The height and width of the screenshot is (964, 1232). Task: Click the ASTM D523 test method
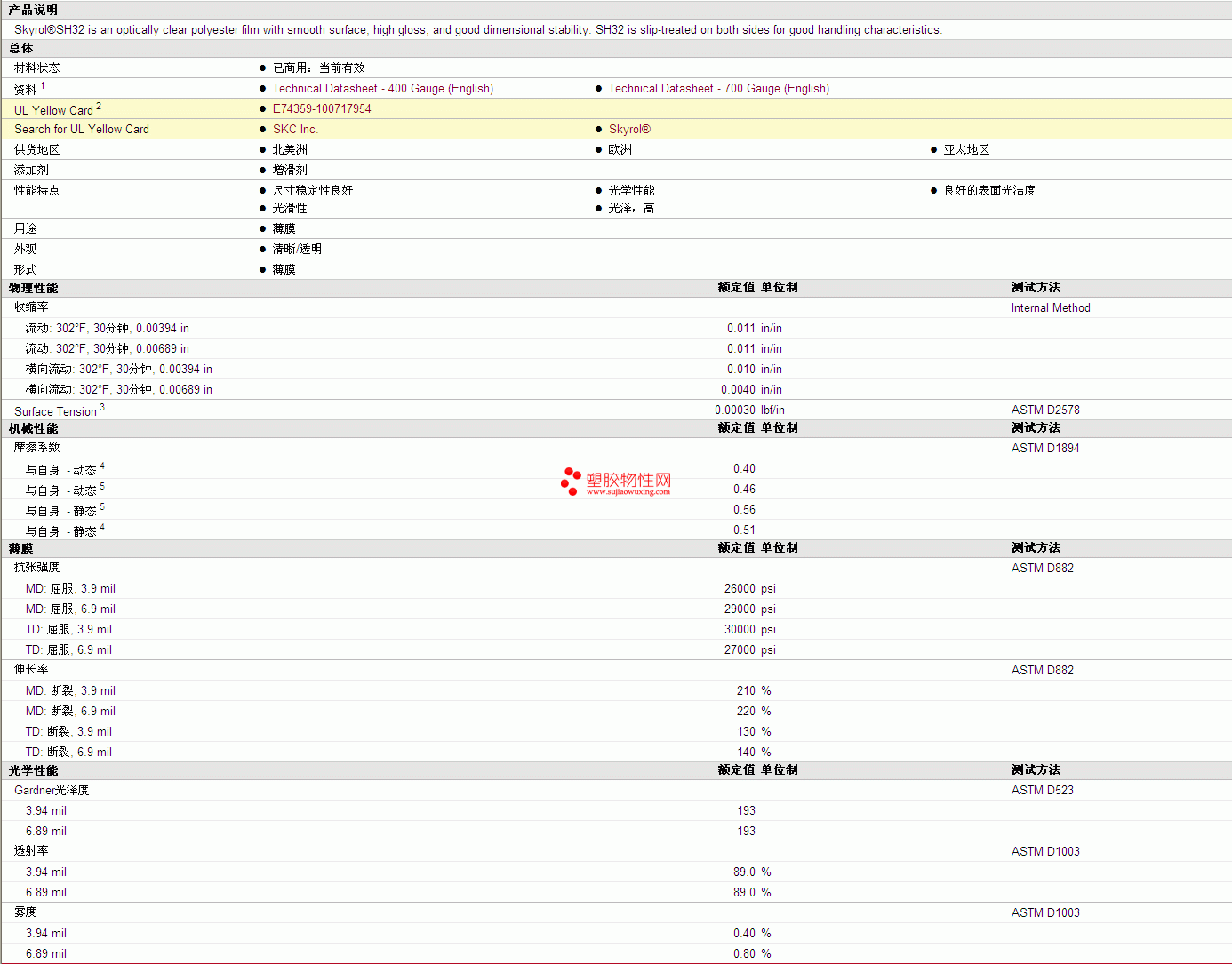point(1043,790)
